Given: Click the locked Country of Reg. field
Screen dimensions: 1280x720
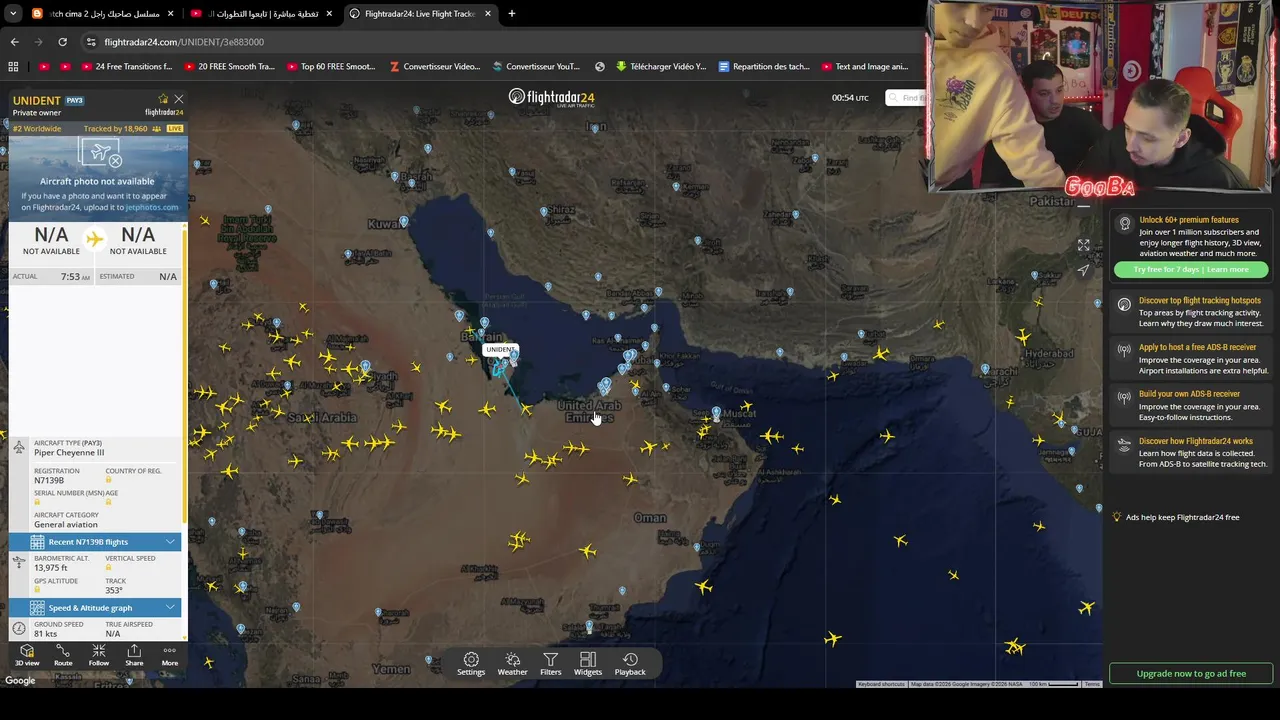Looking at the screenshot, I should pos(133,476).
